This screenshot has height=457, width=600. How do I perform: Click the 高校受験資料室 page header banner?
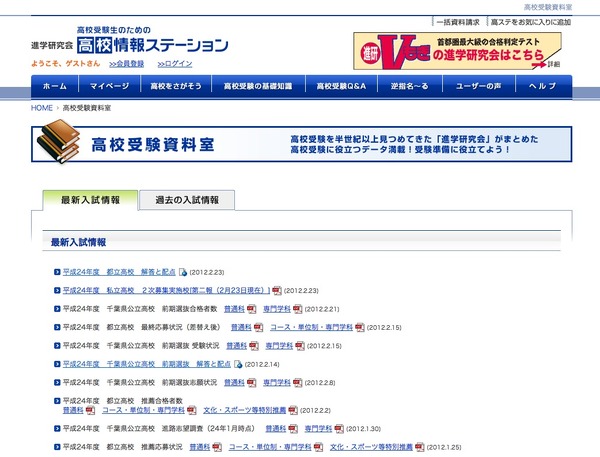point(302,144)
